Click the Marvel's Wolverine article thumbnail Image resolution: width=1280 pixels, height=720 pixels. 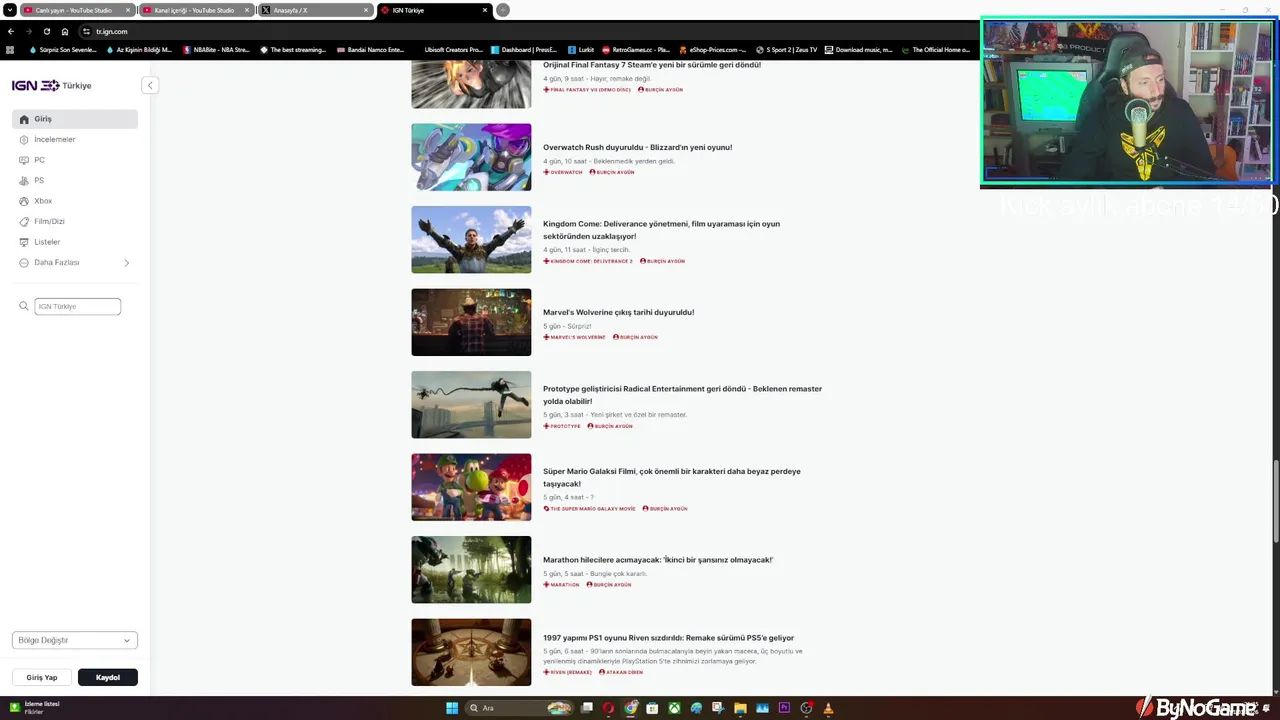coord(471,322)
